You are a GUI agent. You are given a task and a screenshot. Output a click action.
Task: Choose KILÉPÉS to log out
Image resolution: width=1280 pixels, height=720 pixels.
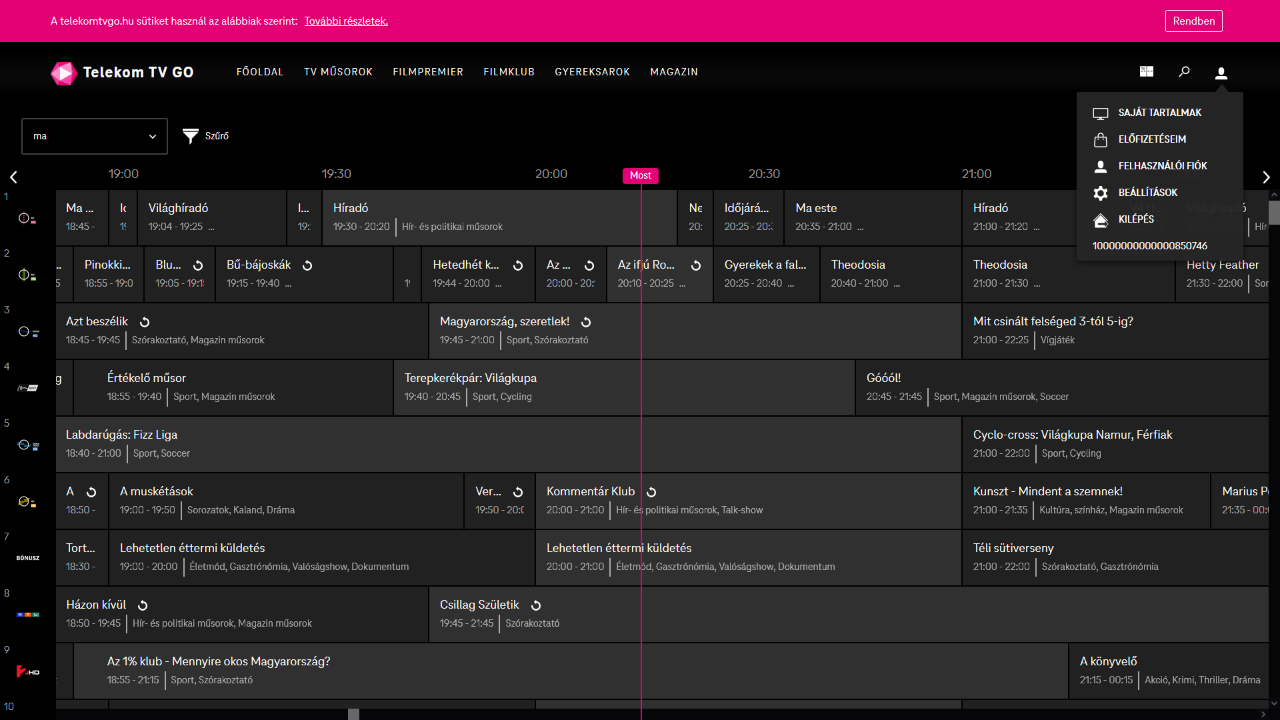pos(1135,219)
